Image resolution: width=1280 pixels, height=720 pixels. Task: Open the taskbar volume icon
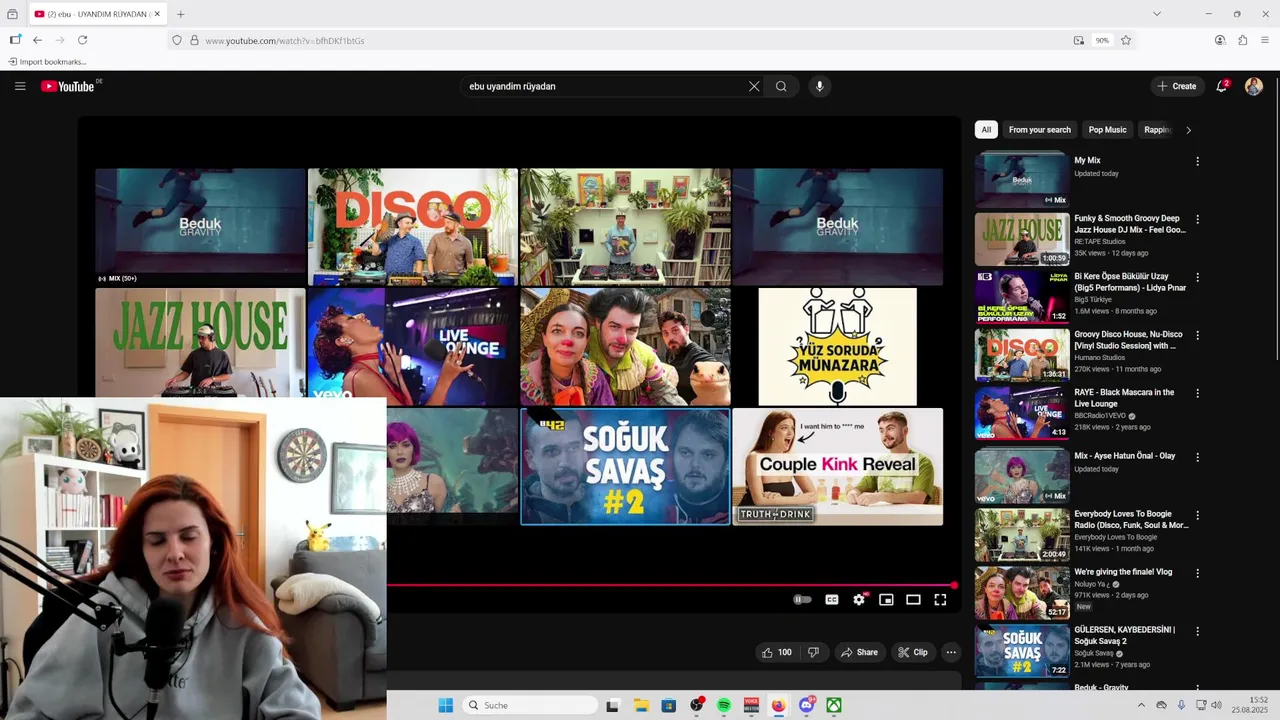click(x=1216, y=705)
